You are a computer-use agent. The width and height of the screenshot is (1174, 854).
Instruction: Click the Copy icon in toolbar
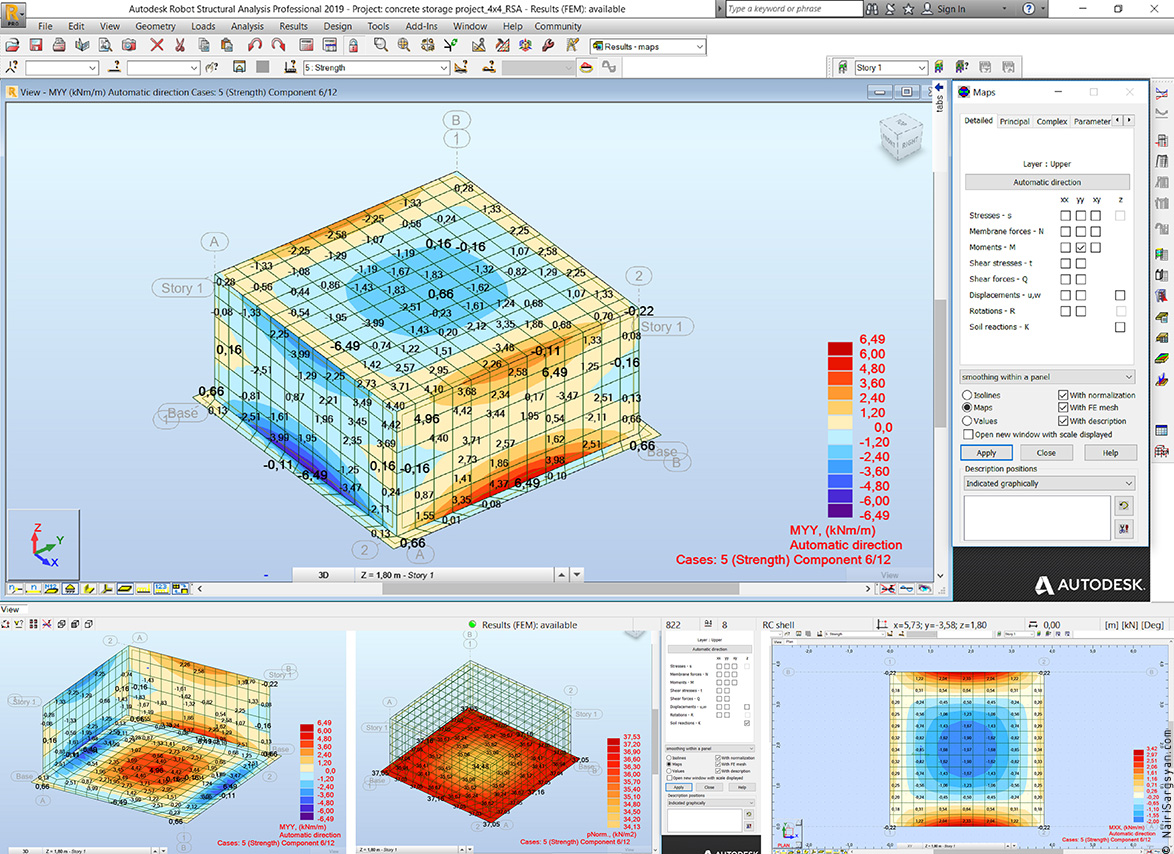click(204, 45)
